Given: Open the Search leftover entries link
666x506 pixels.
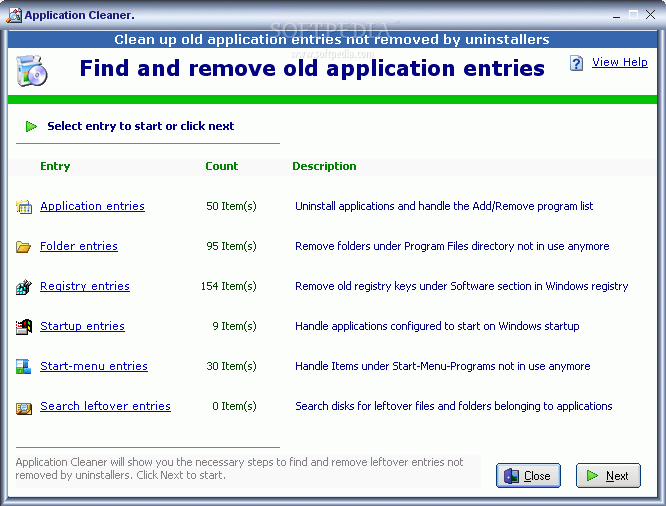Looking at the screenshot, I should pos(105,406).
